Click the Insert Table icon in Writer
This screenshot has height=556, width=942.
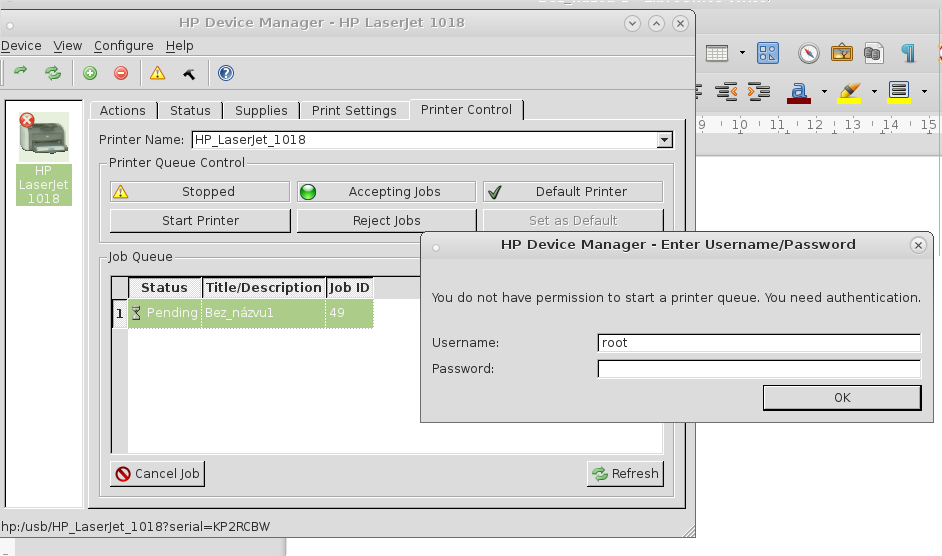717,53
